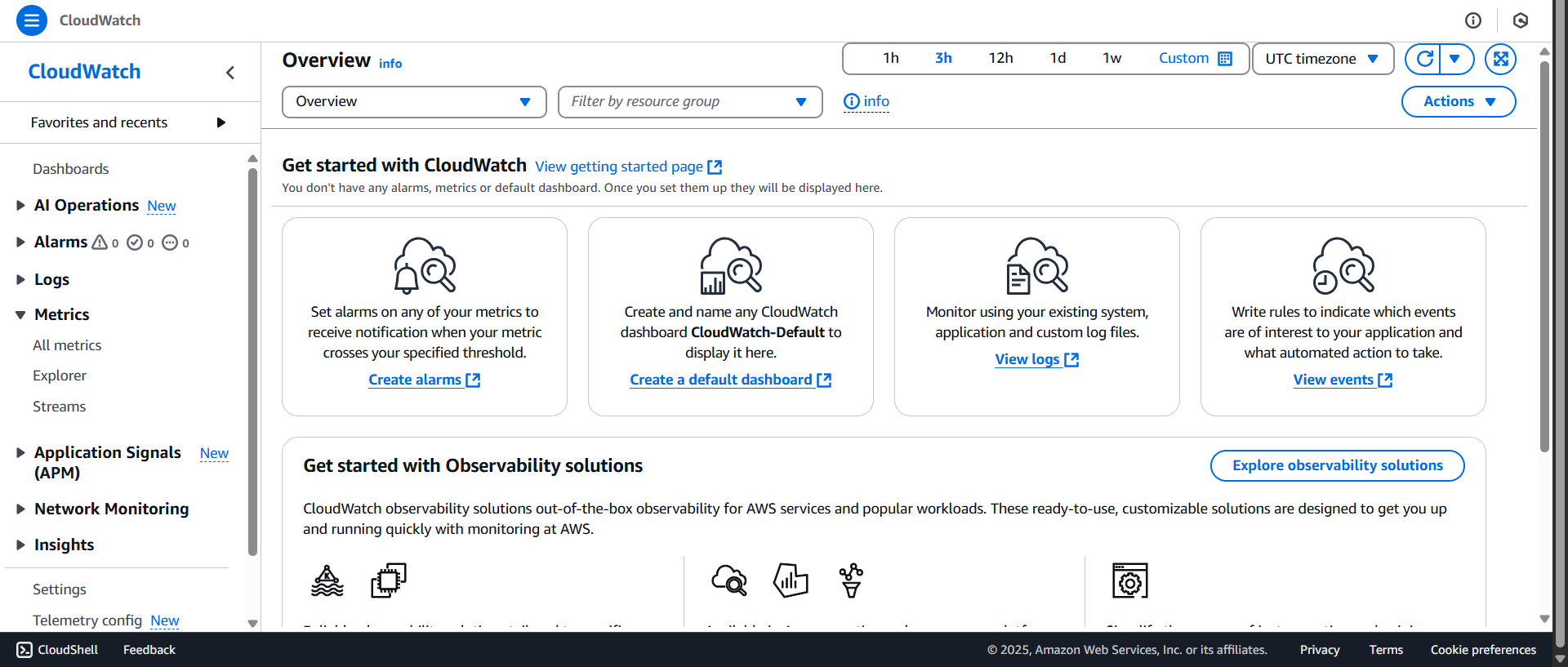Collapse the CloudWatch sidebar panel
The image size is (1568, 667).
pos(230,73)
